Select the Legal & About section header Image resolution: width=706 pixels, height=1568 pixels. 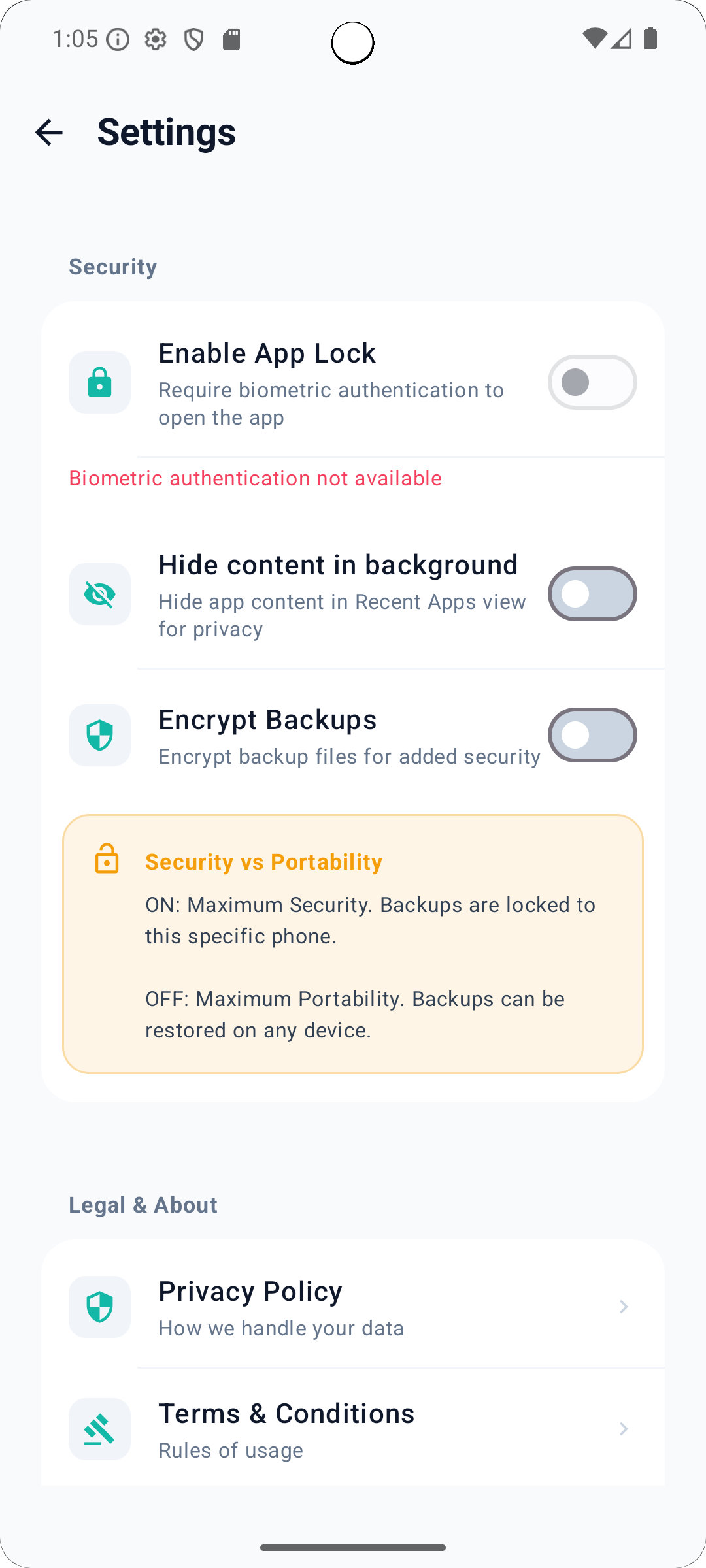pyautogui.click(x=143, y=1205)
